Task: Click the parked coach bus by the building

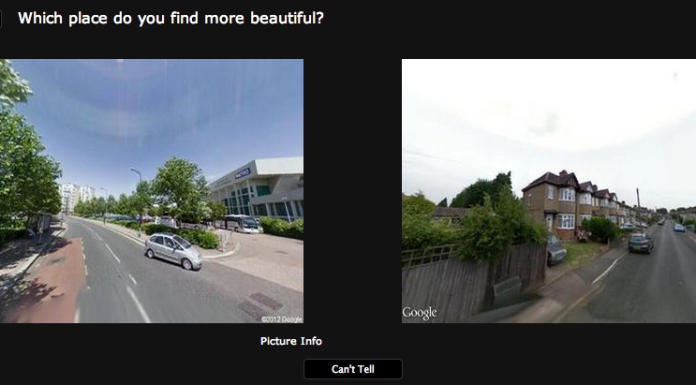Action: 243,223
